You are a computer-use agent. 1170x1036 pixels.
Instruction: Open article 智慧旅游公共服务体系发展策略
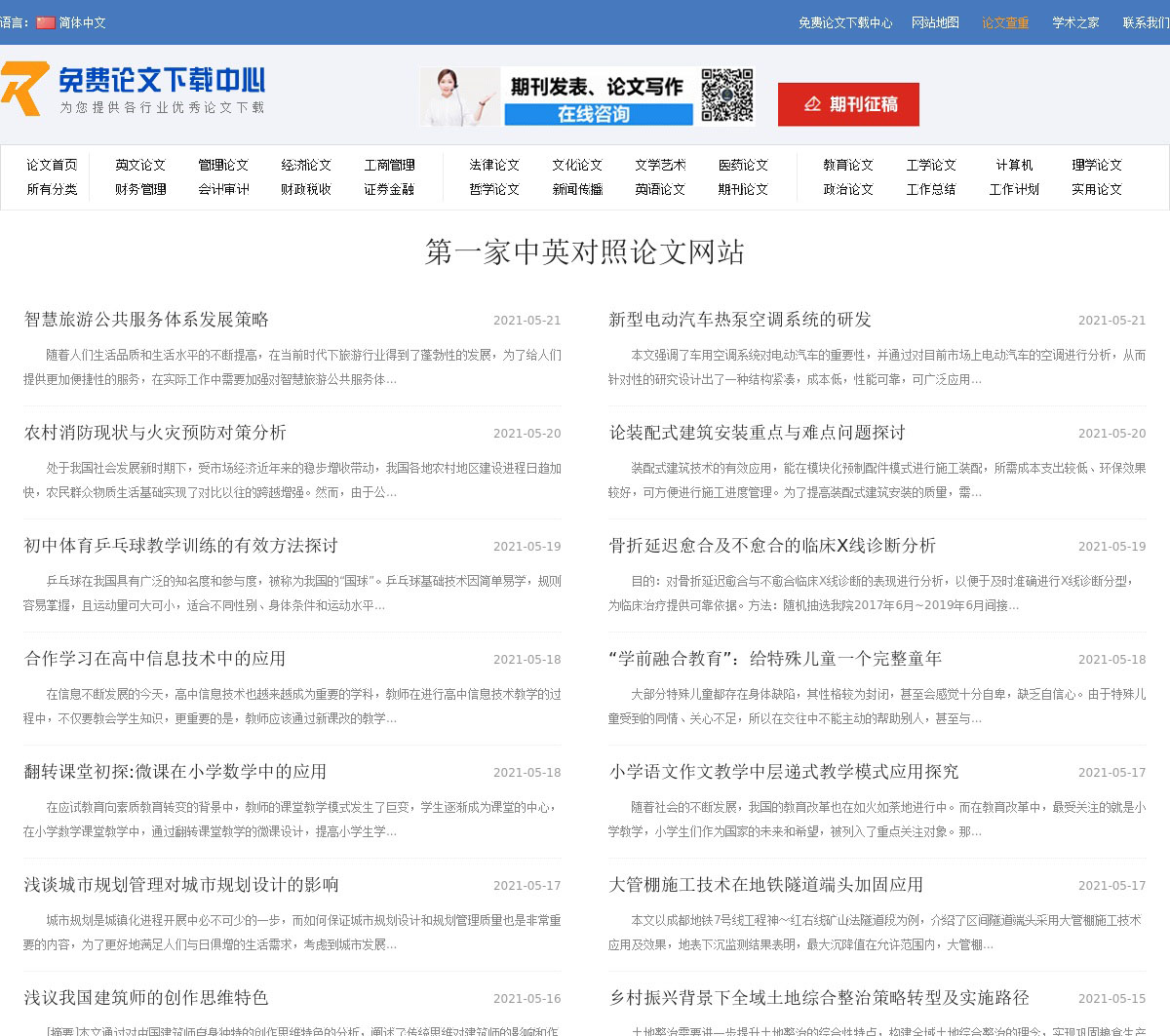(146, 320)
